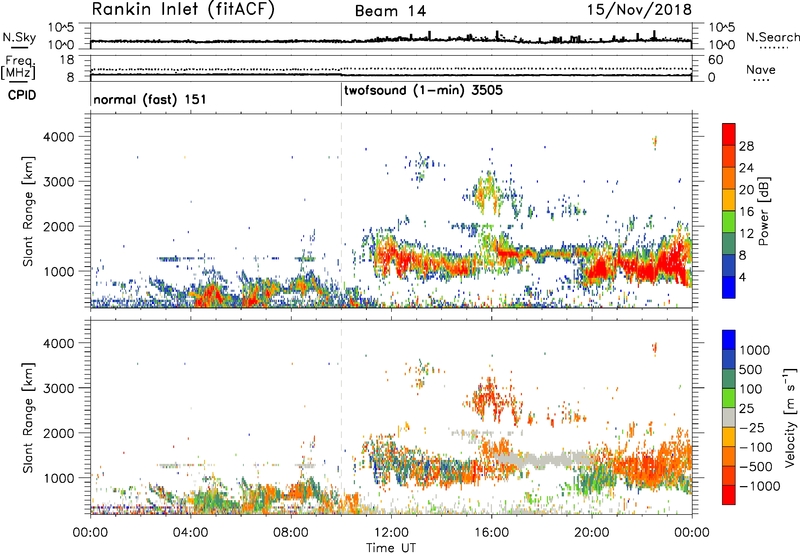
Task: Click the date "15/Nov/2018"
Action: (x=639, y=10)
